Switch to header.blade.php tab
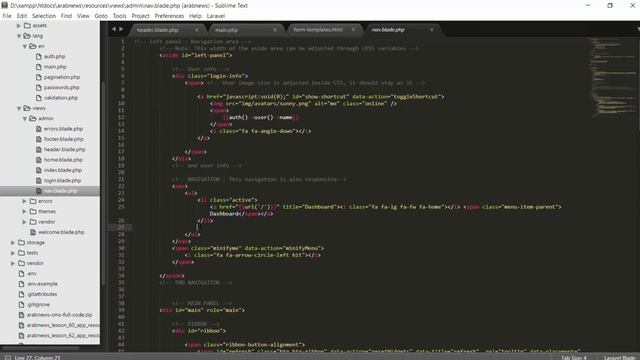This screenshot has height=360, width=640. pos(158,30)
